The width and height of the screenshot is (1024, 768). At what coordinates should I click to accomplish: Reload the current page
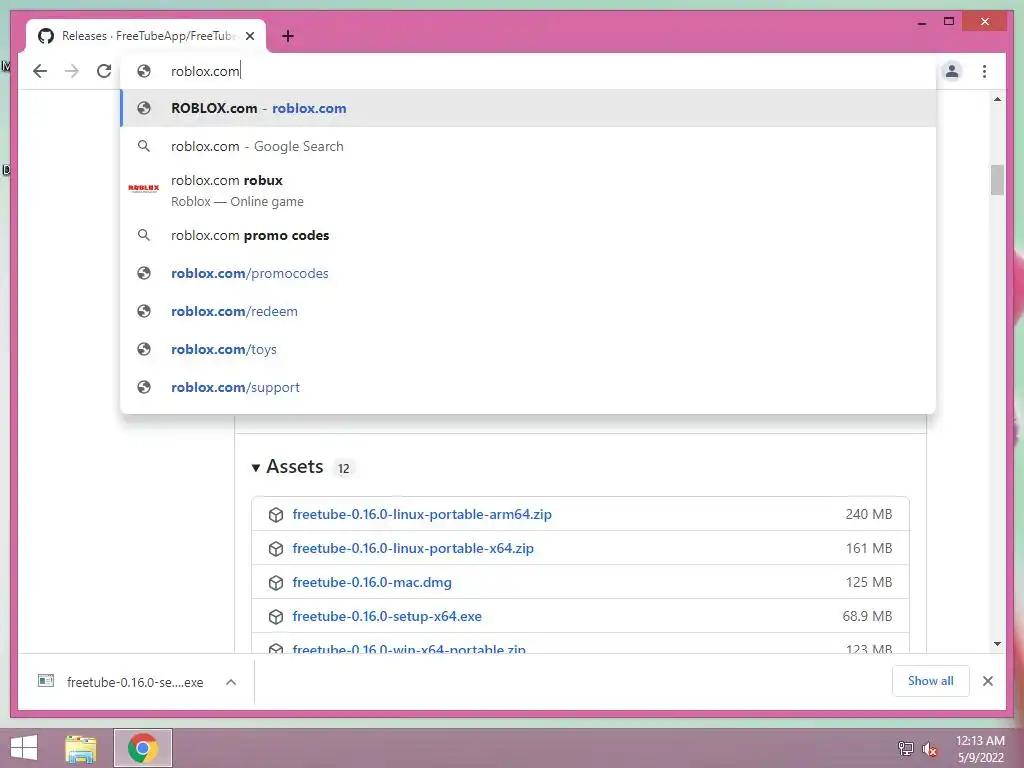104,71
